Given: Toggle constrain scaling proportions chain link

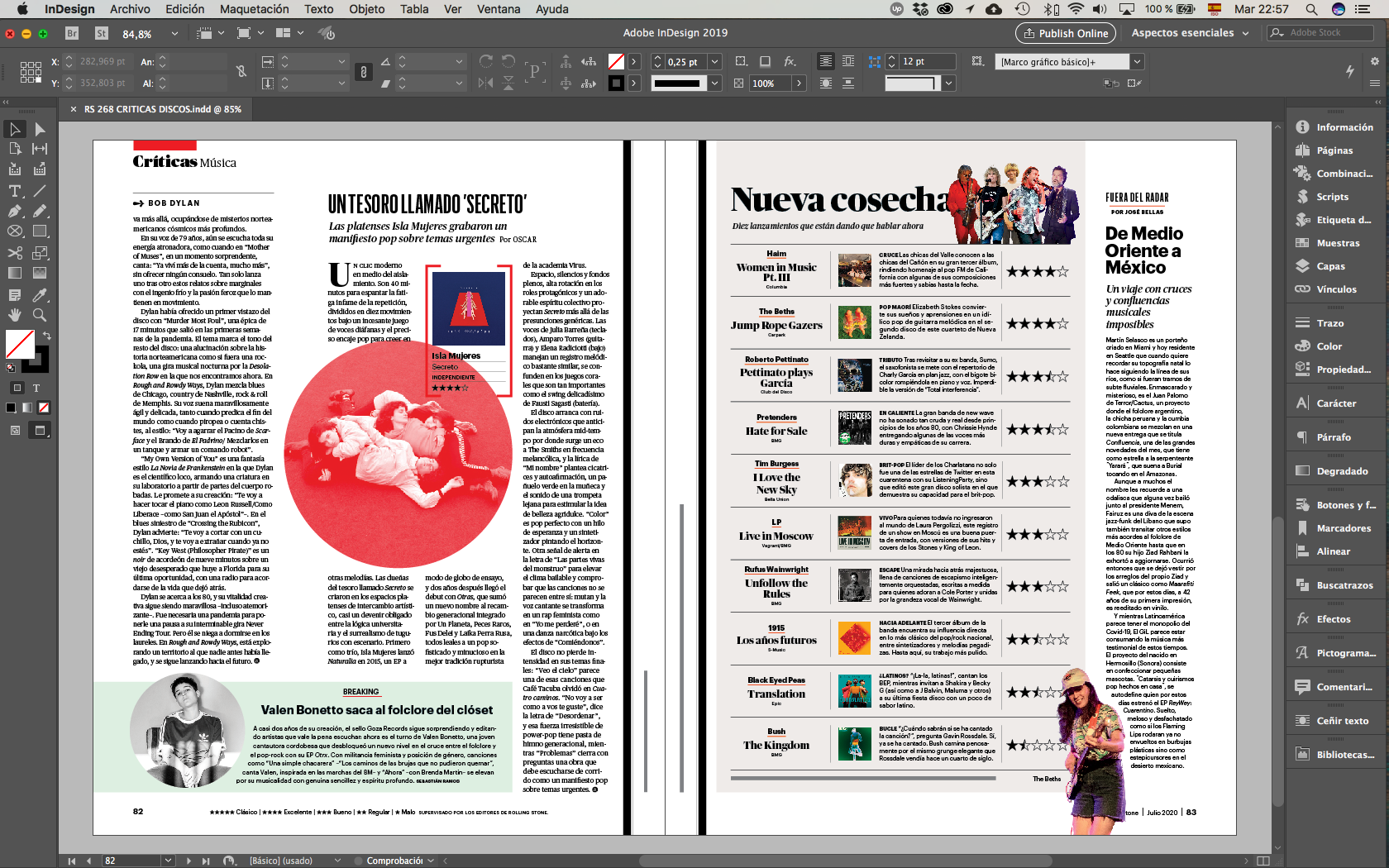Looking at the screenshot, I should [363, 72].
